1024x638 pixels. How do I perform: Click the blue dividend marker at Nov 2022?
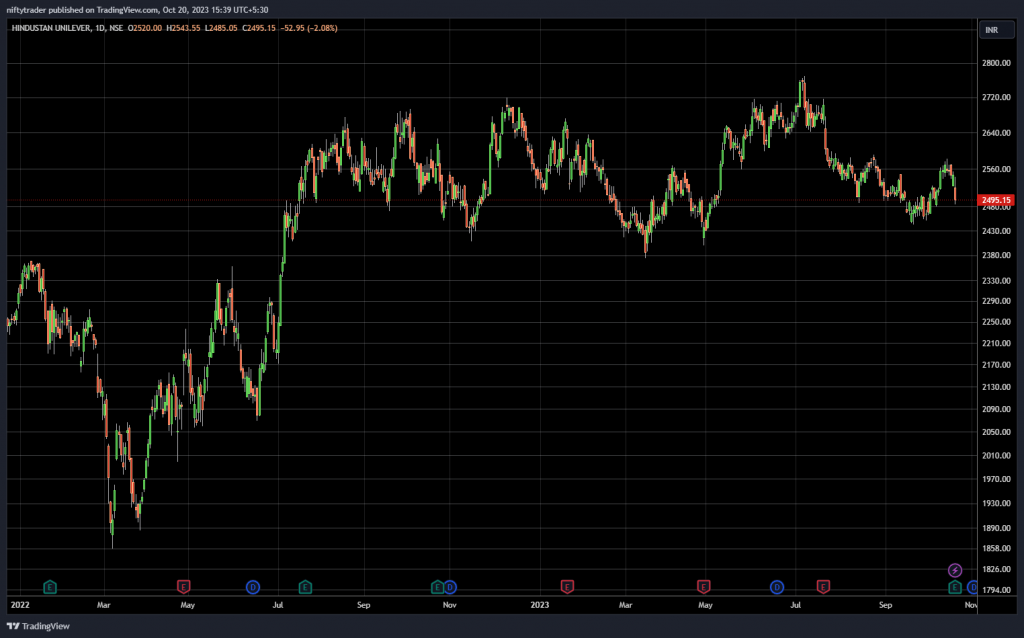click(450, 587)
